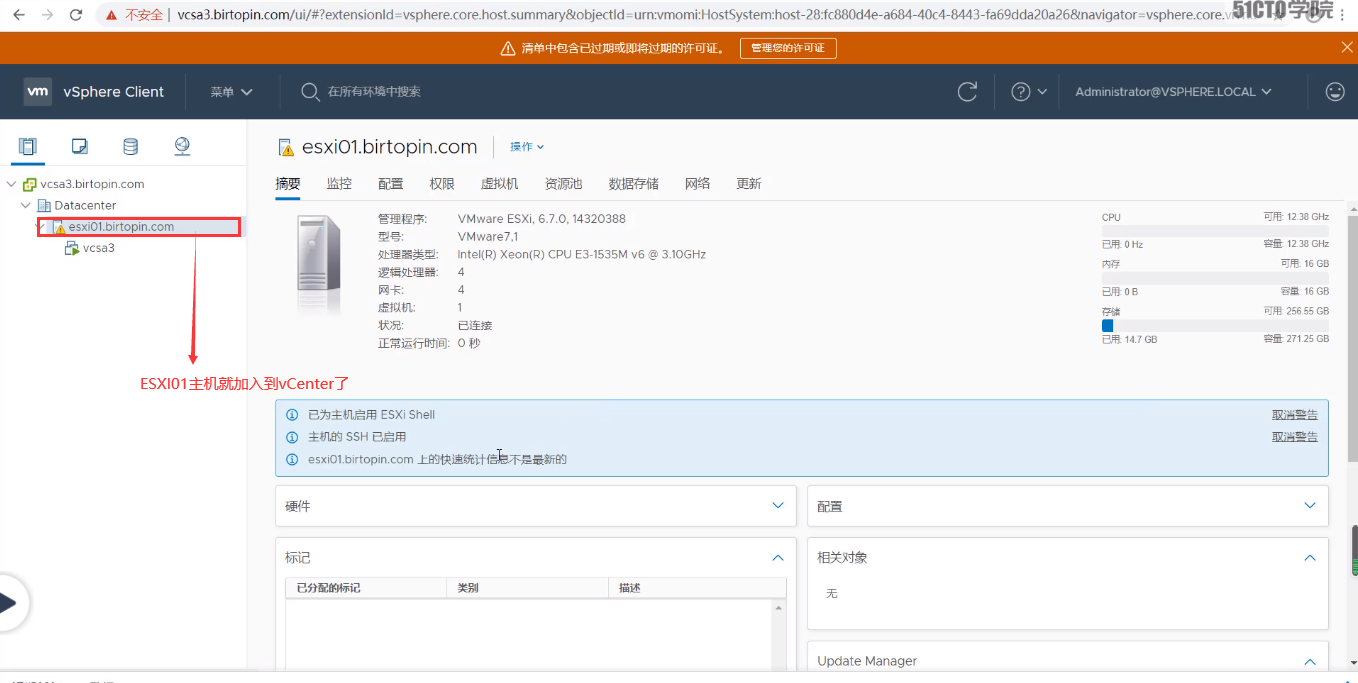Open the VMs and Templates view icon
The height and width of the screenshot is (683, 1358).
80,146
